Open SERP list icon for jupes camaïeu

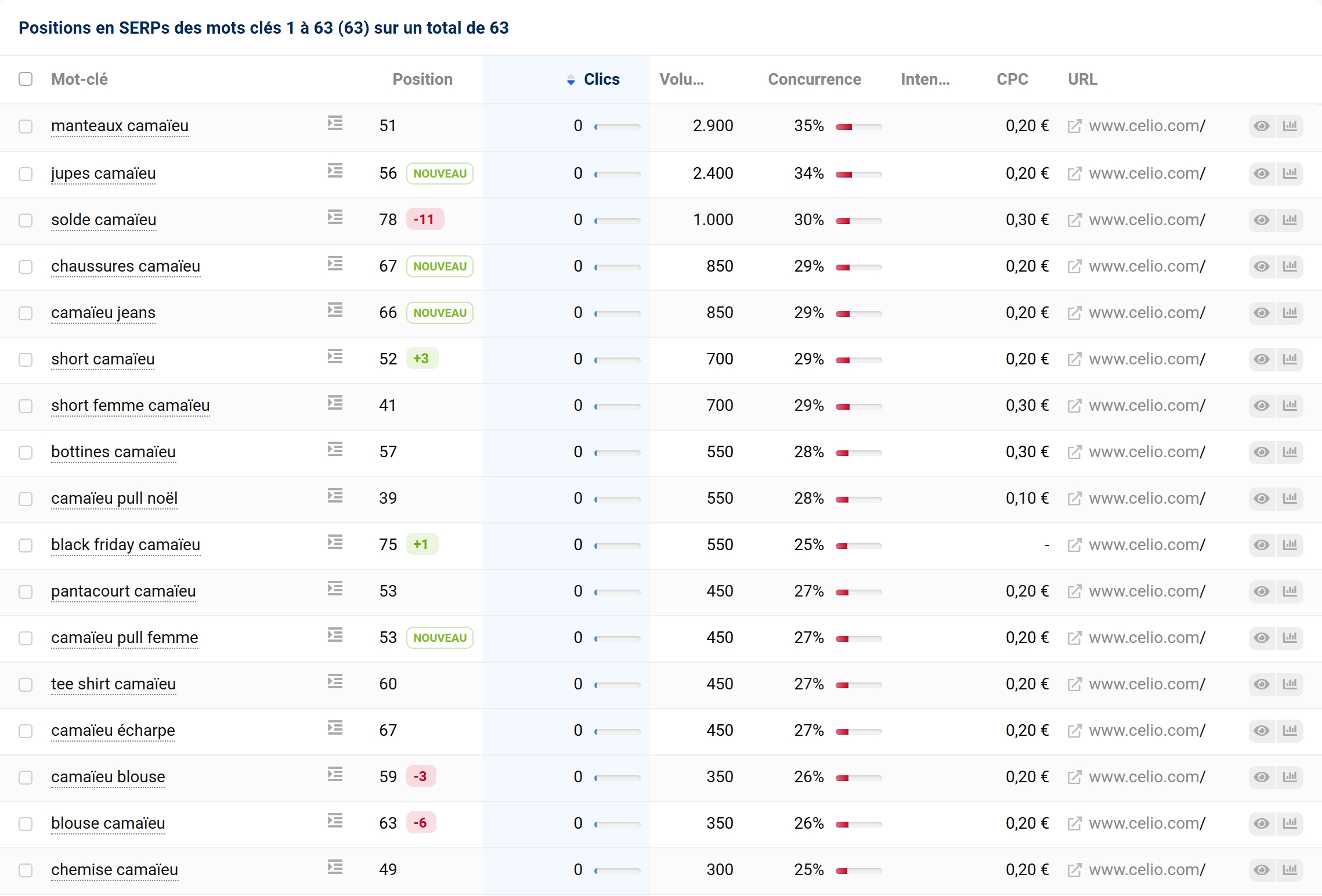point(335,171)
